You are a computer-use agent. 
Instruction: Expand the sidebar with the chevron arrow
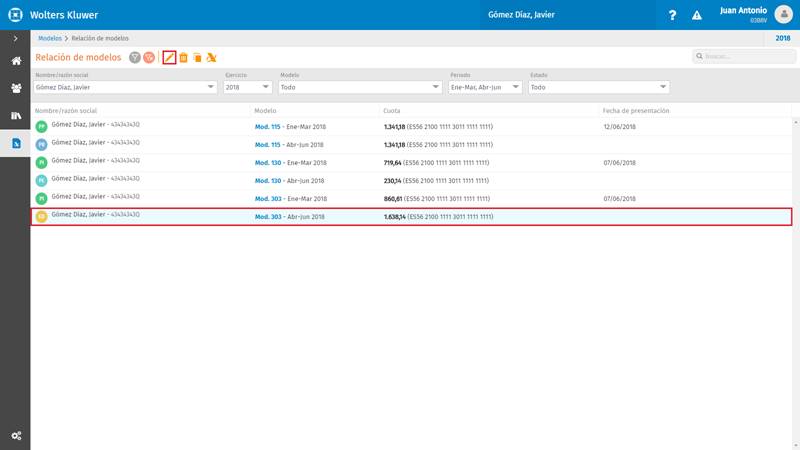15,38
